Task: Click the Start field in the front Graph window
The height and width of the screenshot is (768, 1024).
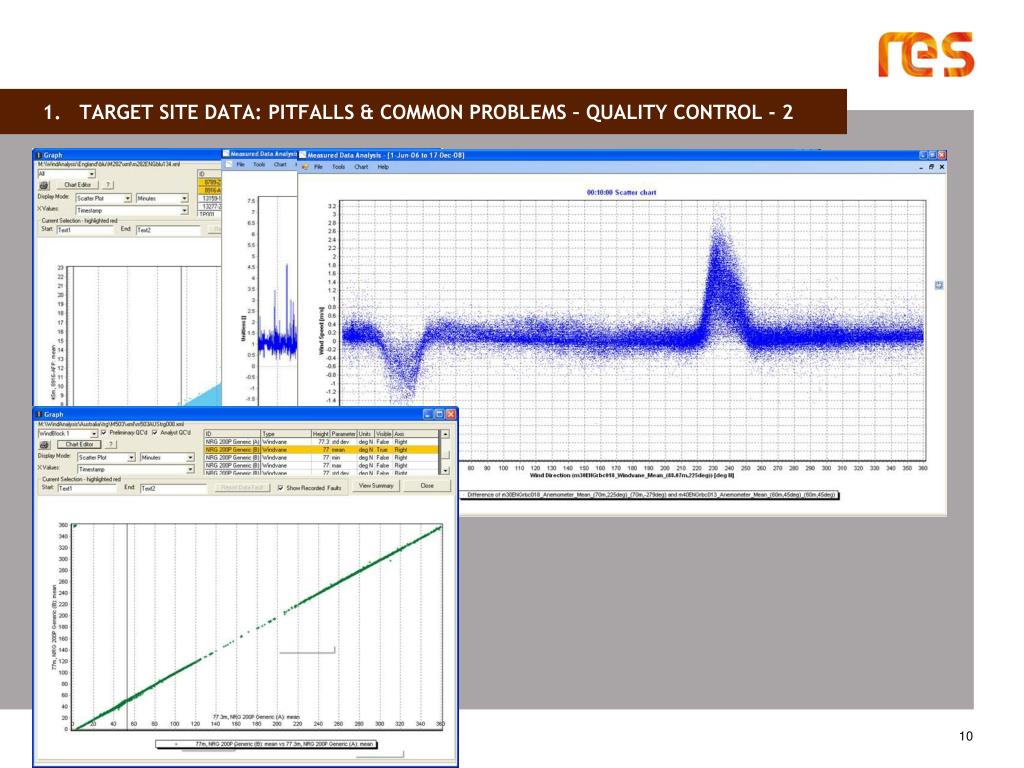Action: pos(86,488)
